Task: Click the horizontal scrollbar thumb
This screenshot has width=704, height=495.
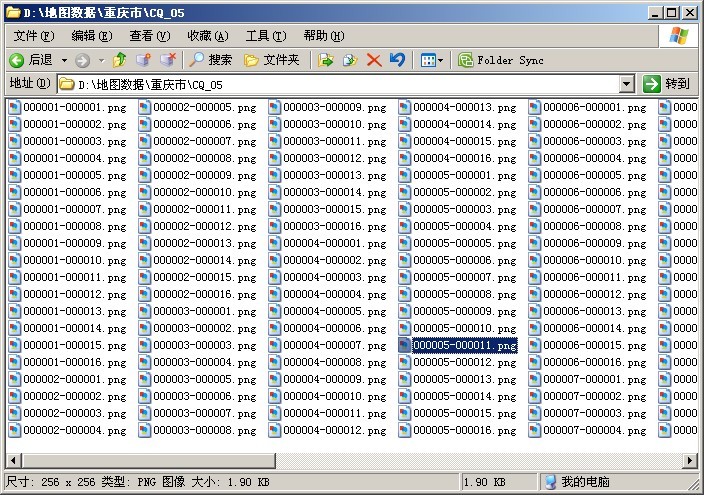Action: click(x=149, y=460)
